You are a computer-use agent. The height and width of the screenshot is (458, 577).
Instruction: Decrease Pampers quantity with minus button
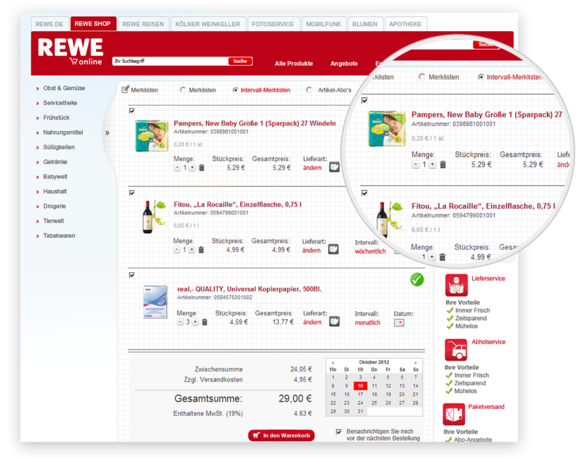click(x=177, y=168)
